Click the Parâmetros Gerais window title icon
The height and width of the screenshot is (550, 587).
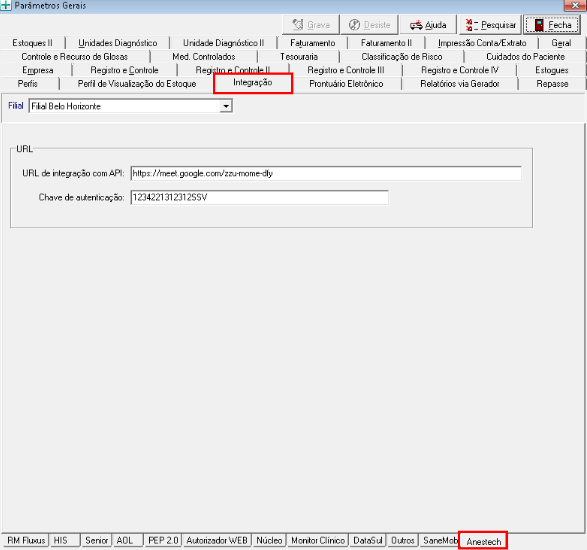tap(5, 6)
